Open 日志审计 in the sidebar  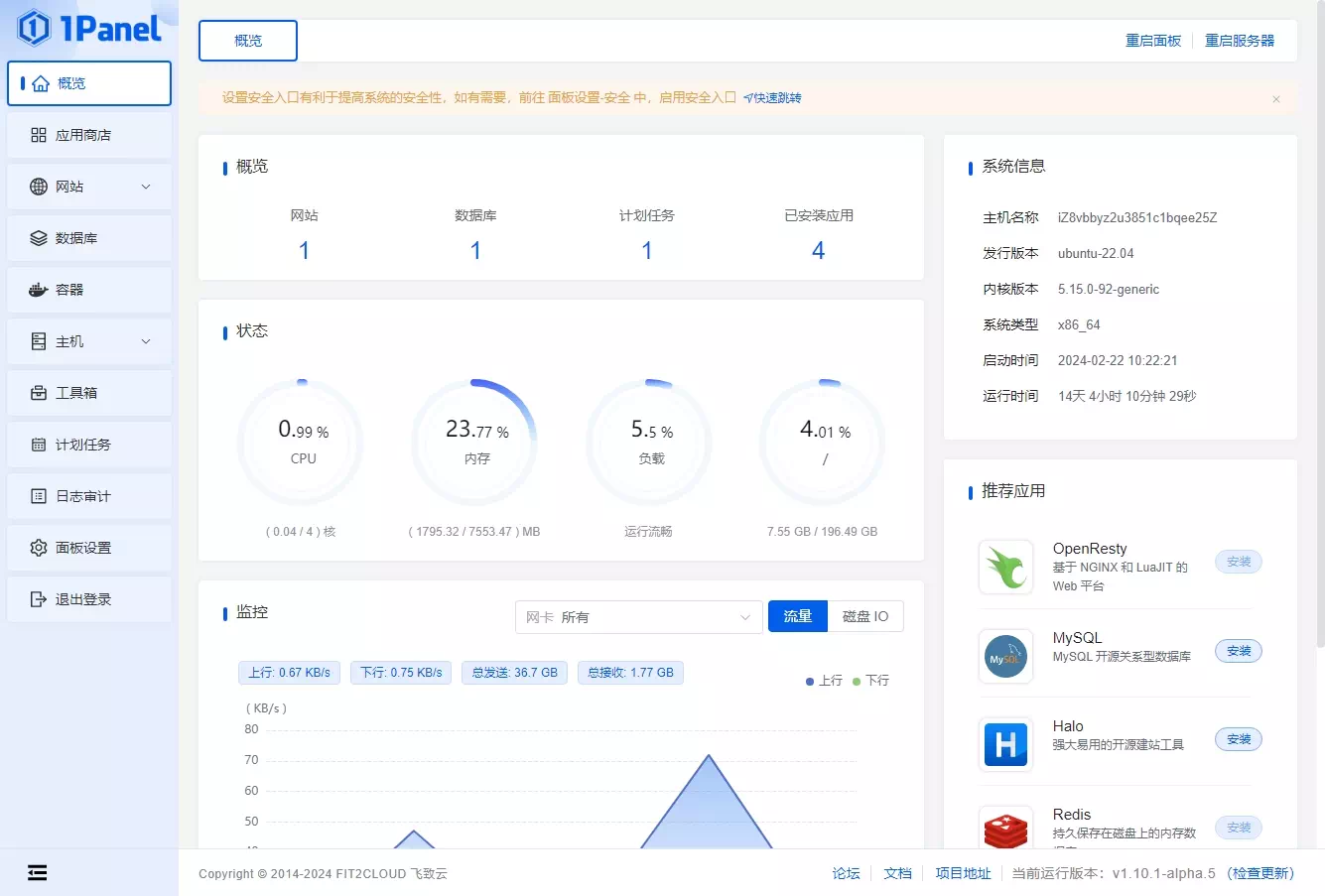89,496
